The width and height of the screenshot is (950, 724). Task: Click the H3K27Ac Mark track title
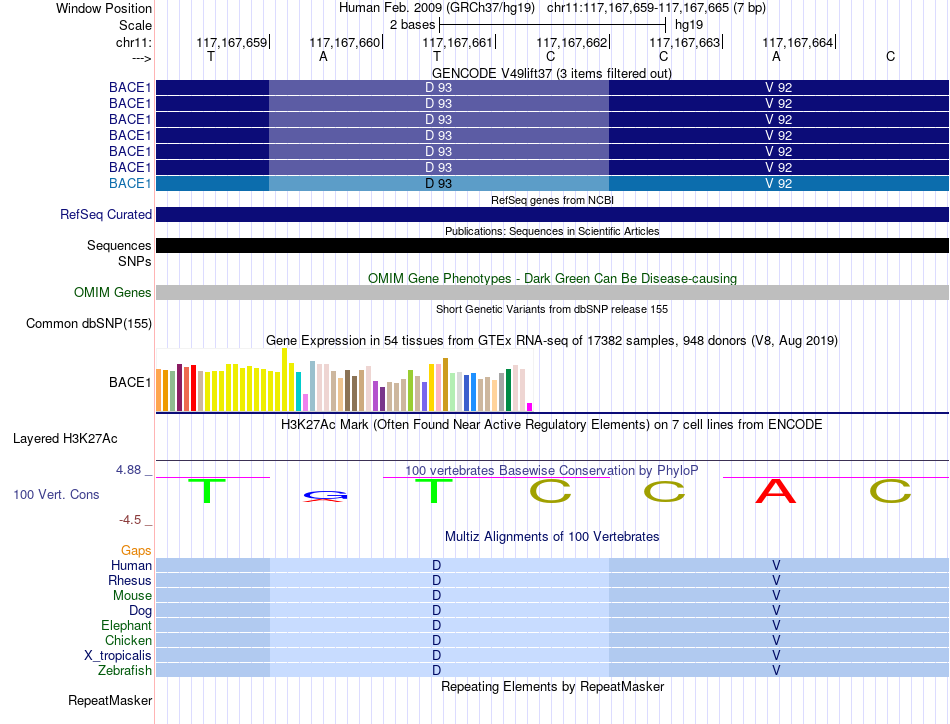click(552, 425)
